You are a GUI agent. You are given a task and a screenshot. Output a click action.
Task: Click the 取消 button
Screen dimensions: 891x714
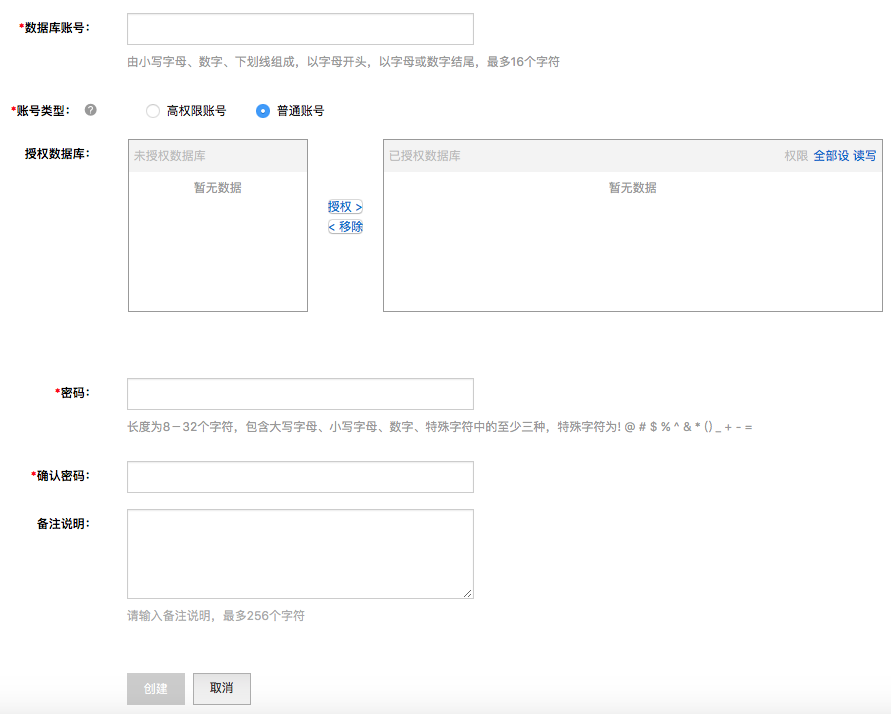[221, 689]
